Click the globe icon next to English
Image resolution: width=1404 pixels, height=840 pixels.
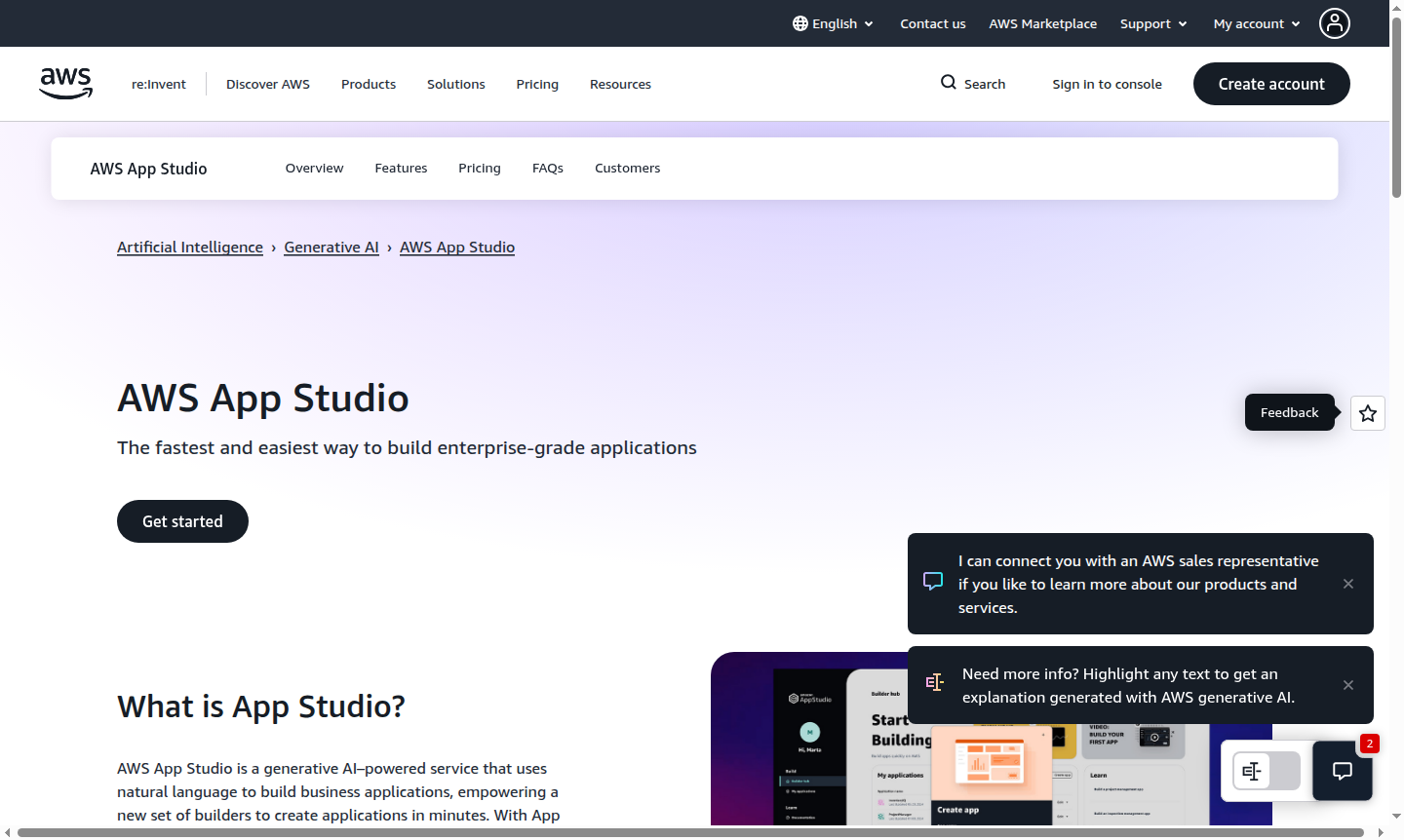point(799,23)
